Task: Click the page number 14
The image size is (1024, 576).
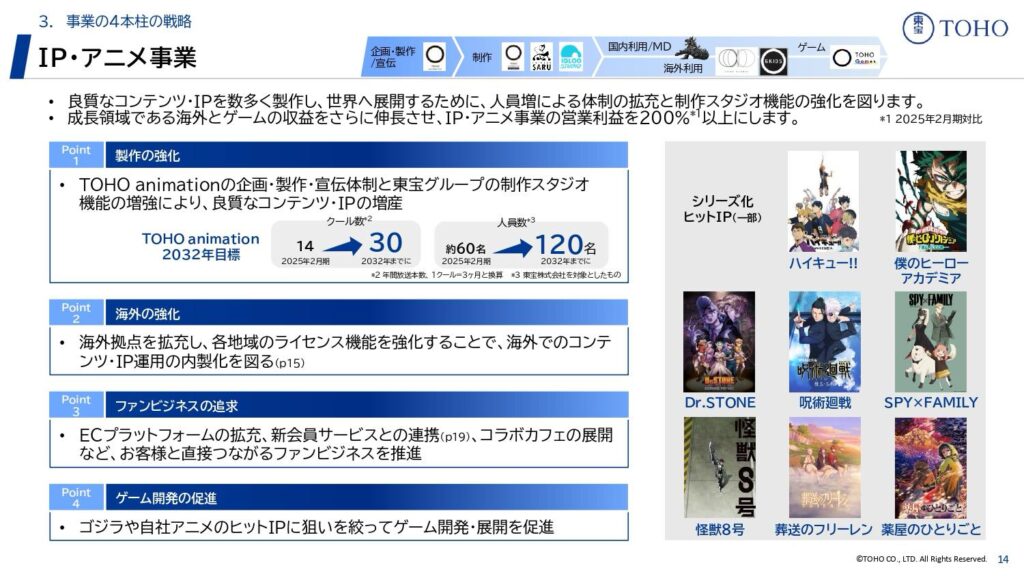Action: tap(1003, 559)
